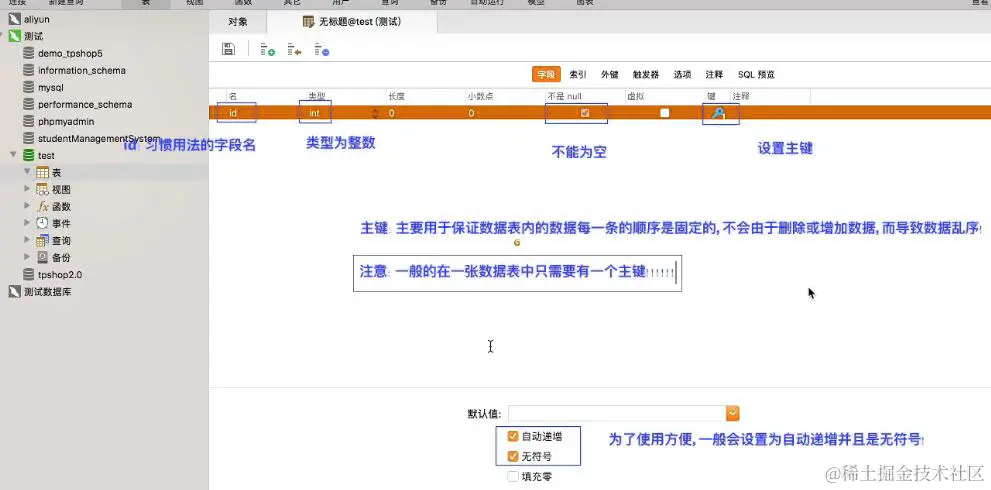Click the Insert field toolbar icon

tap(294, 49)
